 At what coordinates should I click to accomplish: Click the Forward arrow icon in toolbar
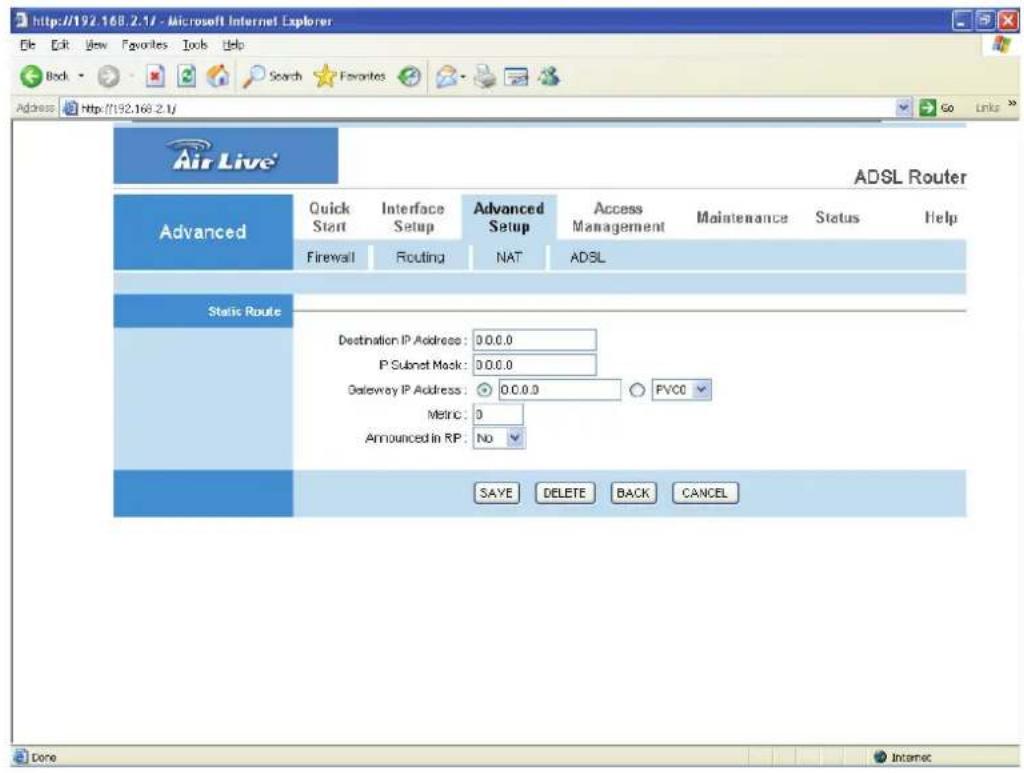(108, 76)
